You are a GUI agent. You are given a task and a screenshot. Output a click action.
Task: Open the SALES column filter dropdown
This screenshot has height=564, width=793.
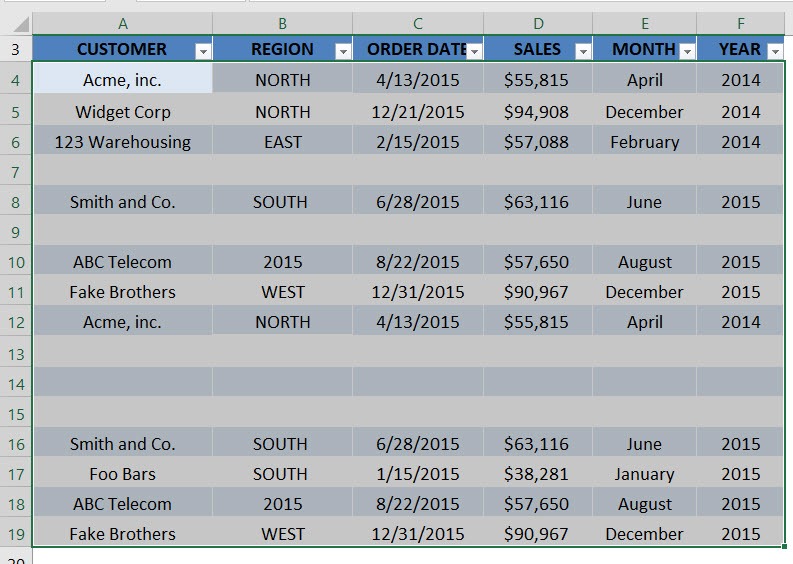[x=583, y=51]
